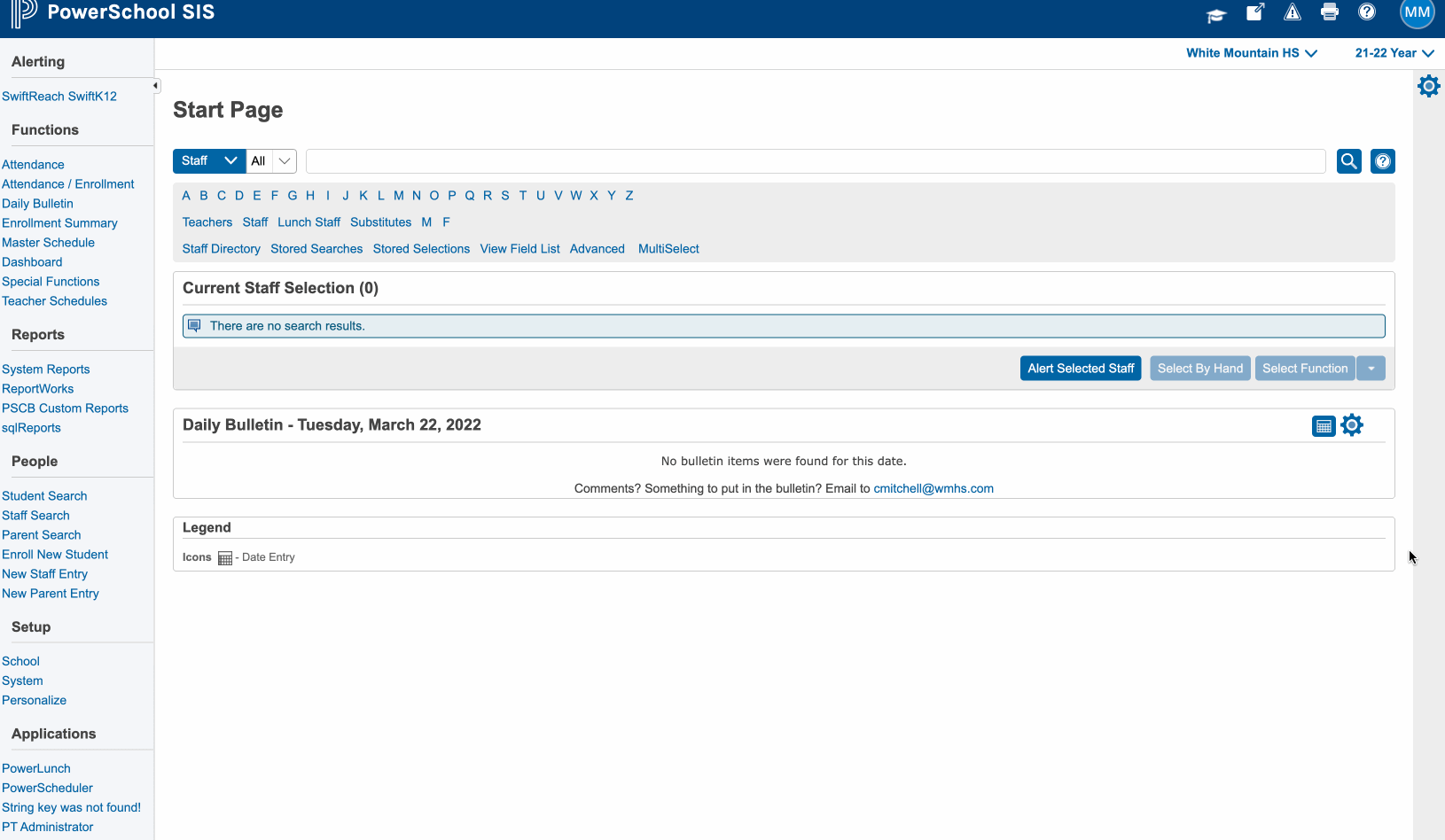Screen dimensions: 1445x840
Task: Click Alert Selected Staff button
Action: point(1081,369)
